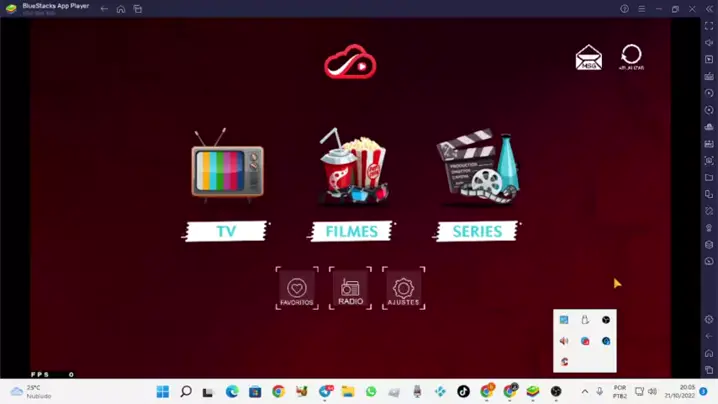Screen dimensions: 718x404
Task: Open BlueStacks help question mark
Action: (x=624, y=9)
